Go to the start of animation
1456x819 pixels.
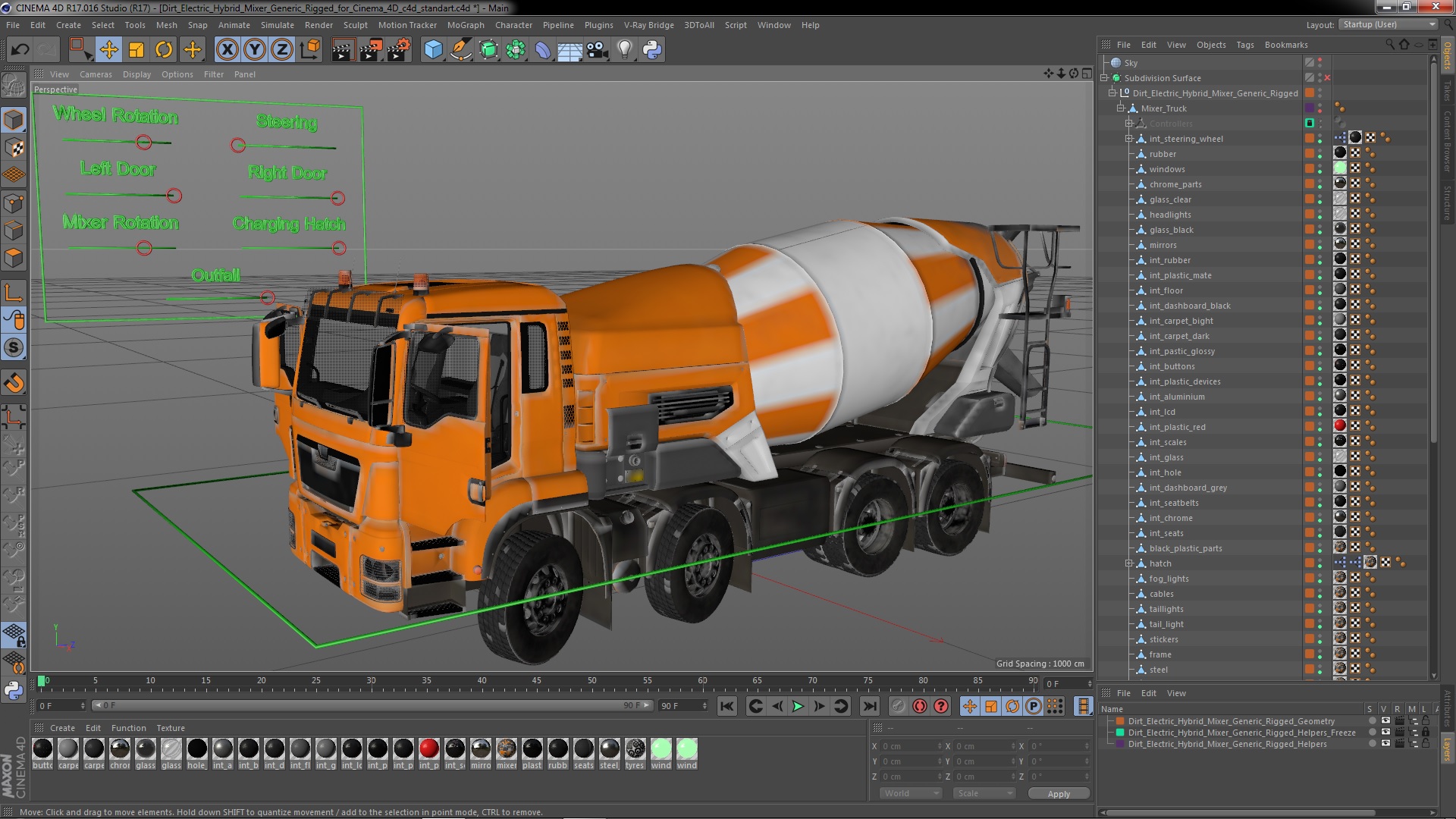(726, 706)
